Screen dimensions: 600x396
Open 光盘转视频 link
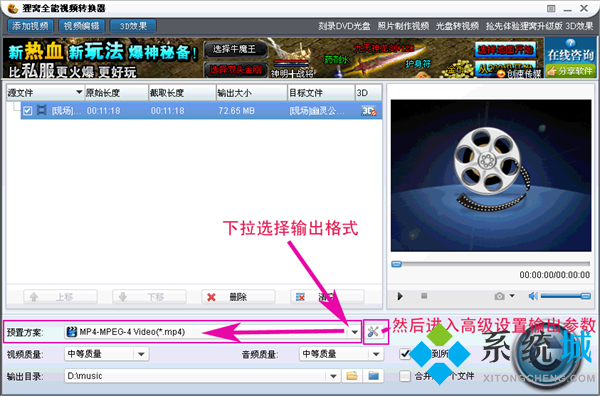point(457,26)
